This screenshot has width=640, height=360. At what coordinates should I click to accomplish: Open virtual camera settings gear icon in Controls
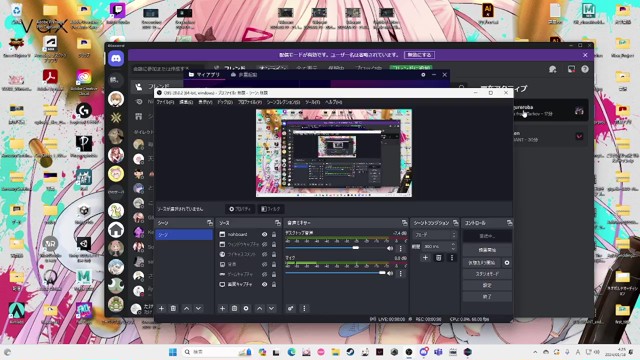click(507, 262)
